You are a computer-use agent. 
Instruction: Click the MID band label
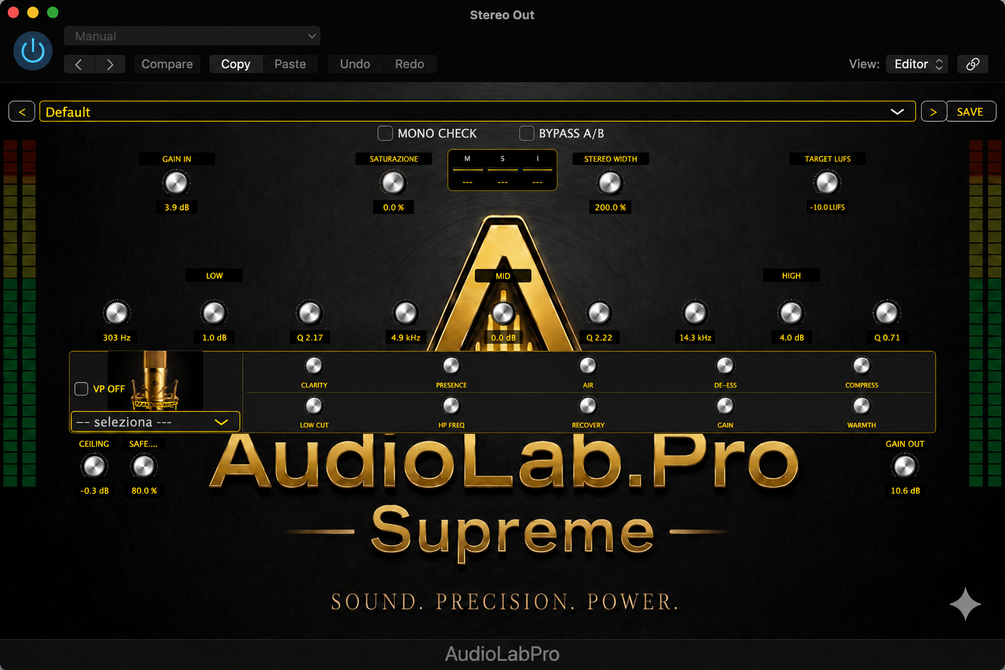coord(502,276)
